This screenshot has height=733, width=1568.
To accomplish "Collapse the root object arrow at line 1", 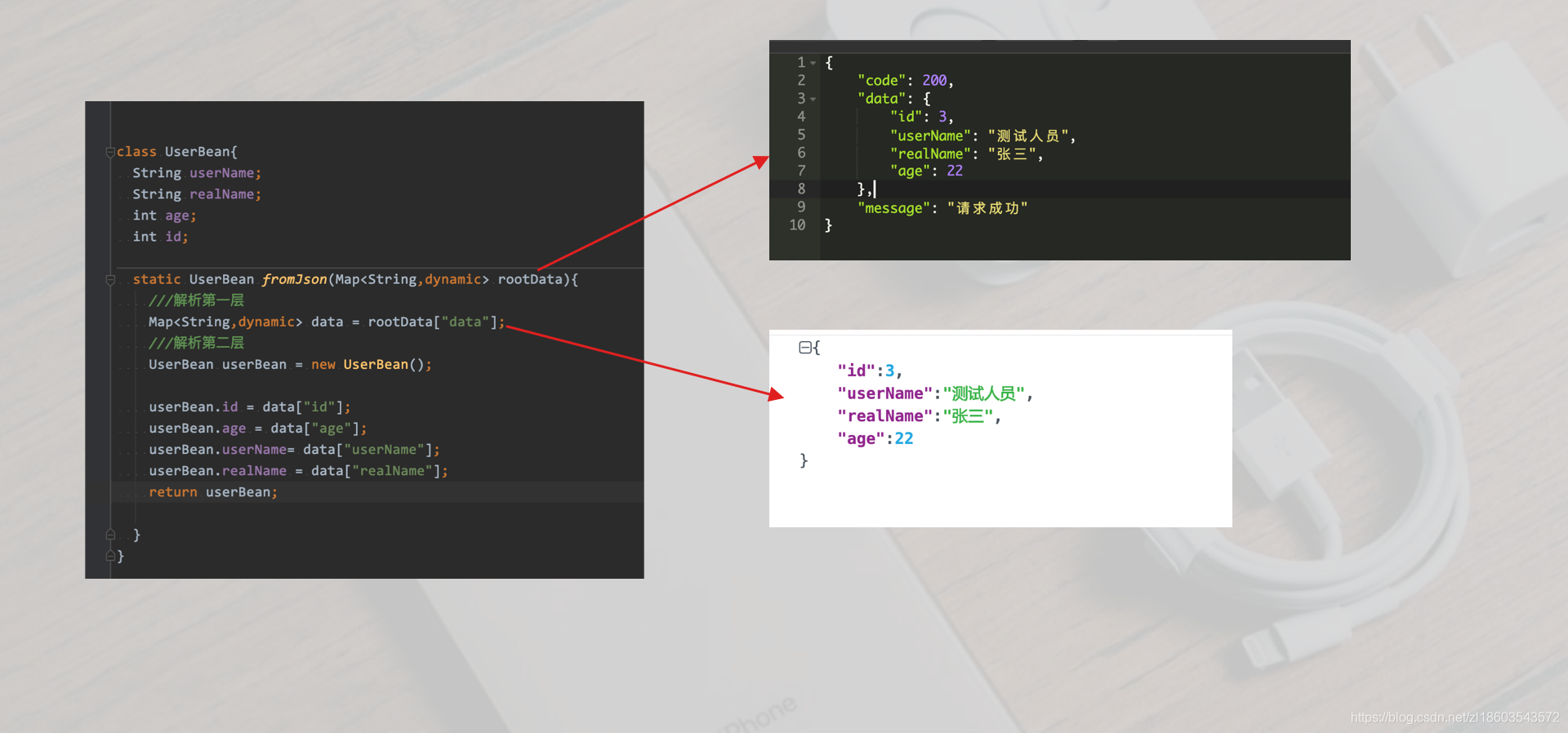I will click(813, 63).
